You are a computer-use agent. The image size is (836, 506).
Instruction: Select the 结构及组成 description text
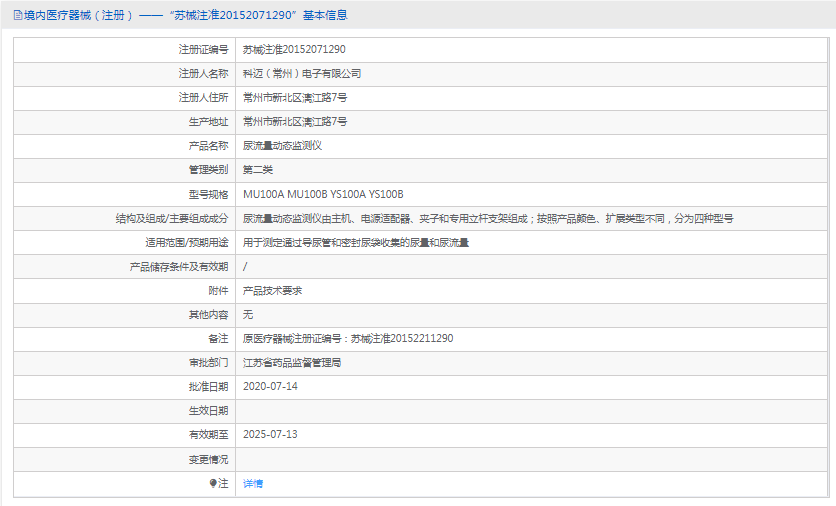[488, 218]
